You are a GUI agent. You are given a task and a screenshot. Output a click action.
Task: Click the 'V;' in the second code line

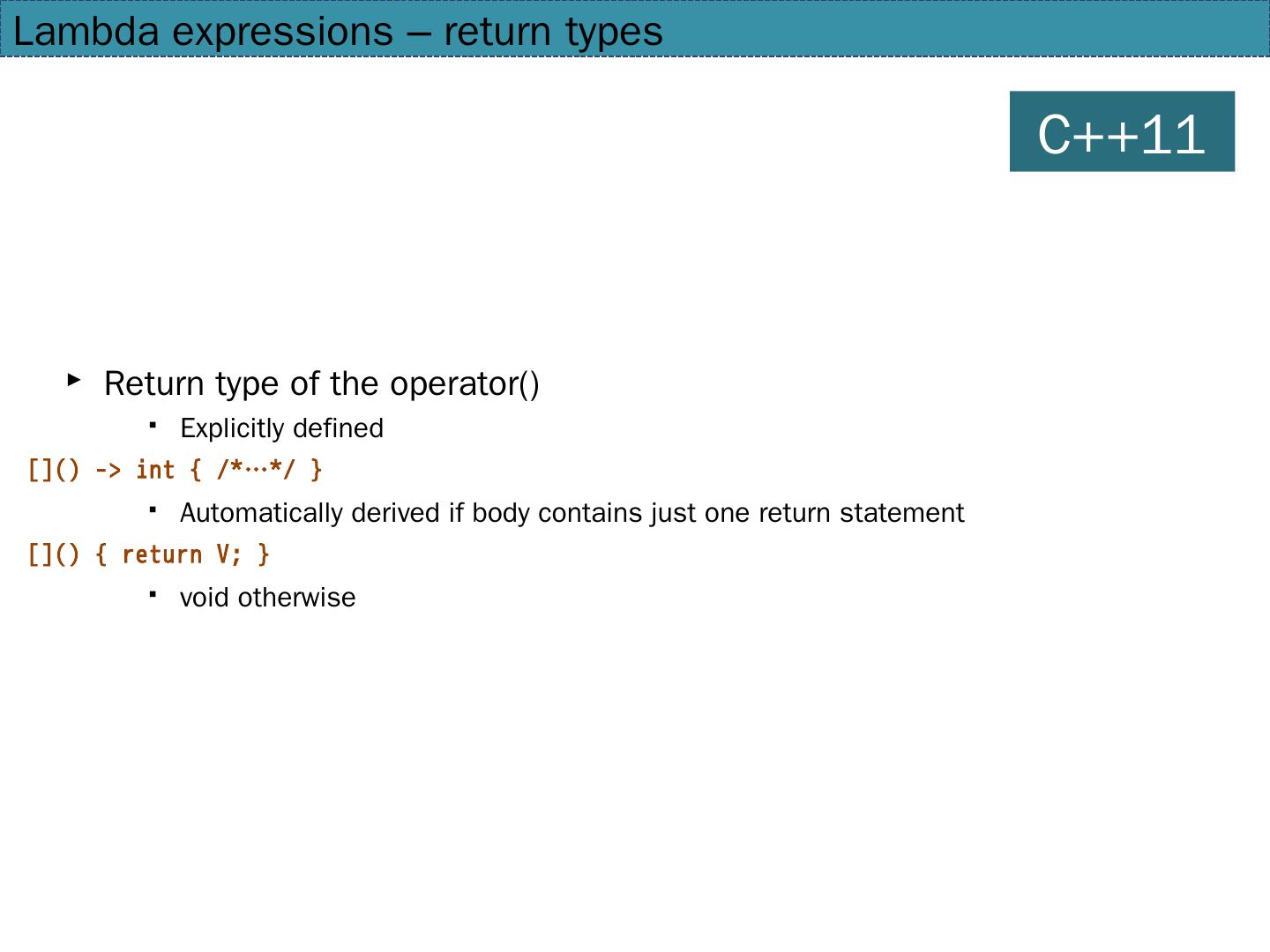coord(228,554)
